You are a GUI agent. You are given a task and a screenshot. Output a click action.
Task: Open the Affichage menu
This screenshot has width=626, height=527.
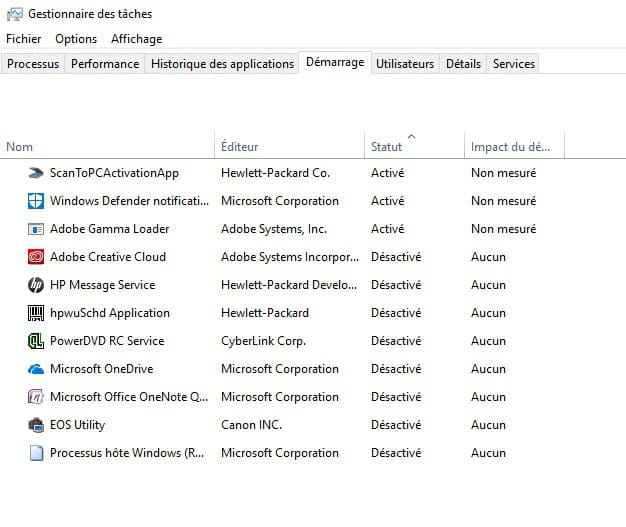pos(137,39)
